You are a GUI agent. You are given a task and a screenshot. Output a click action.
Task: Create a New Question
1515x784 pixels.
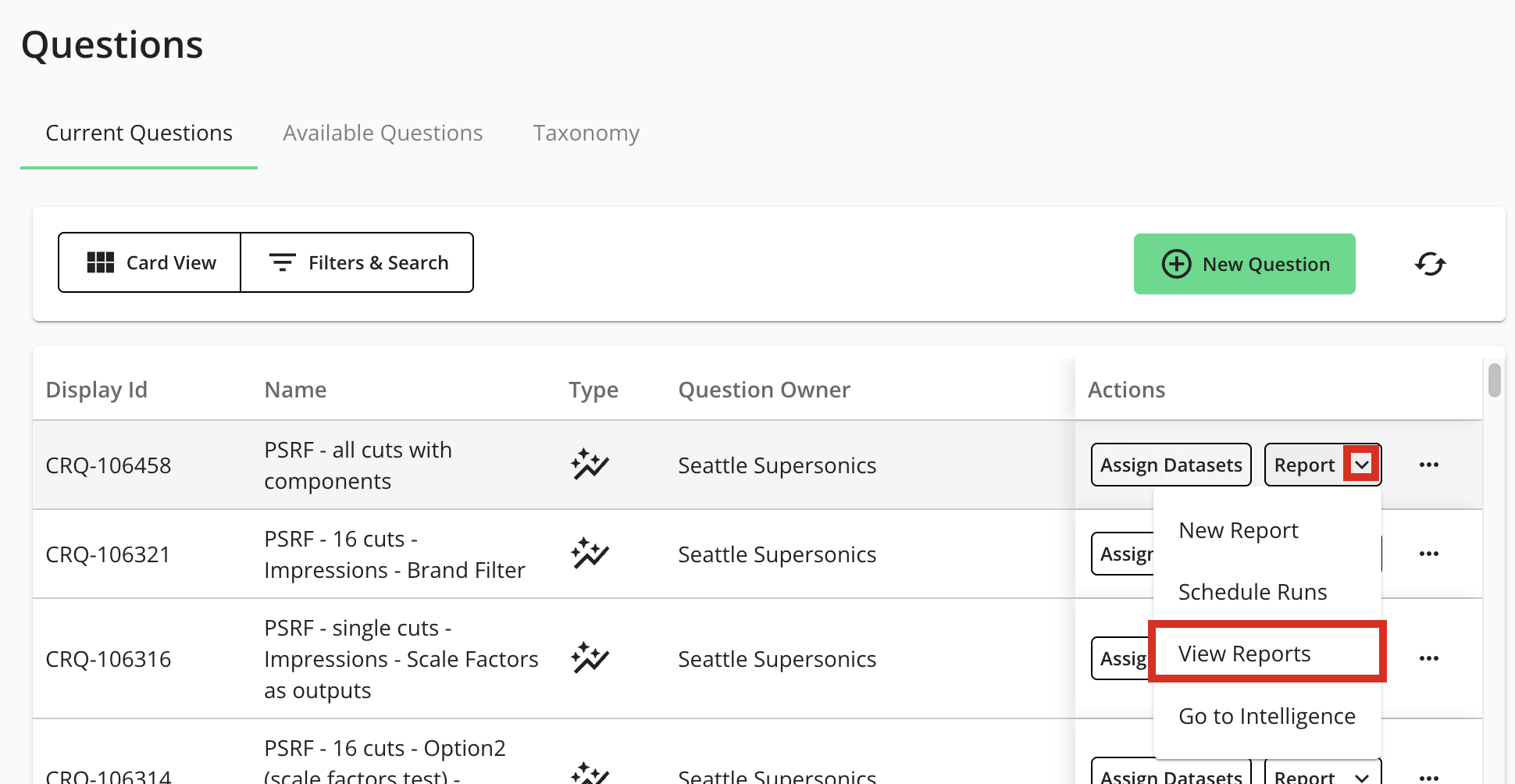click(1244, 264)
